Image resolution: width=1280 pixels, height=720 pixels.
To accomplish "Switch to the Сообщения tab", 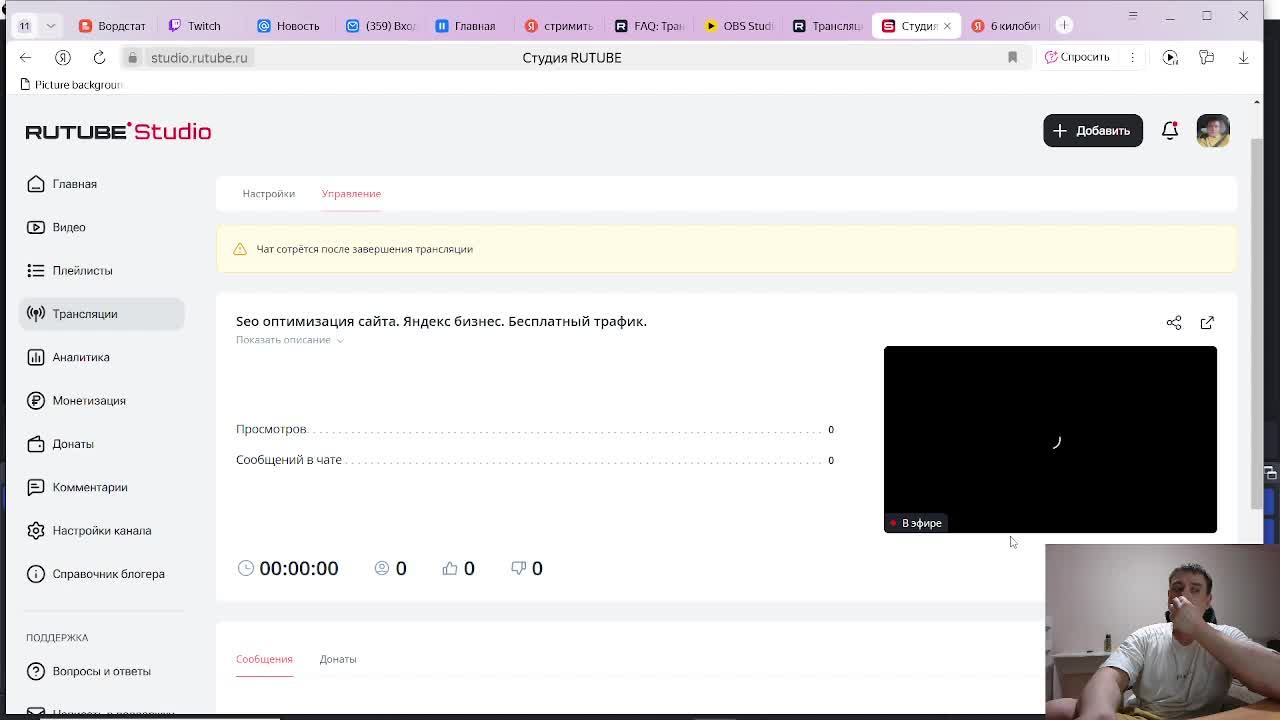I will point(264,659).
